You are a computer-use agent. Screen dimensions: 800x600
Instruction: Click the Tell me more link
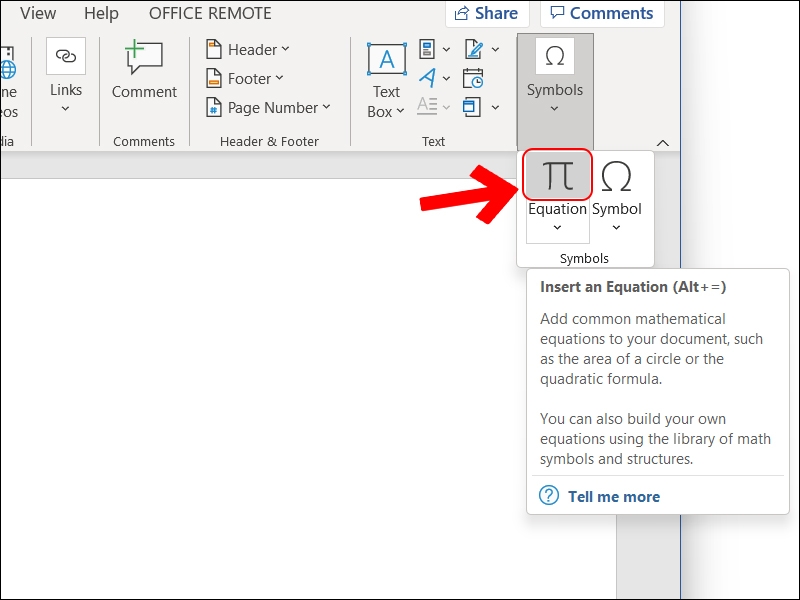point(614,496)
